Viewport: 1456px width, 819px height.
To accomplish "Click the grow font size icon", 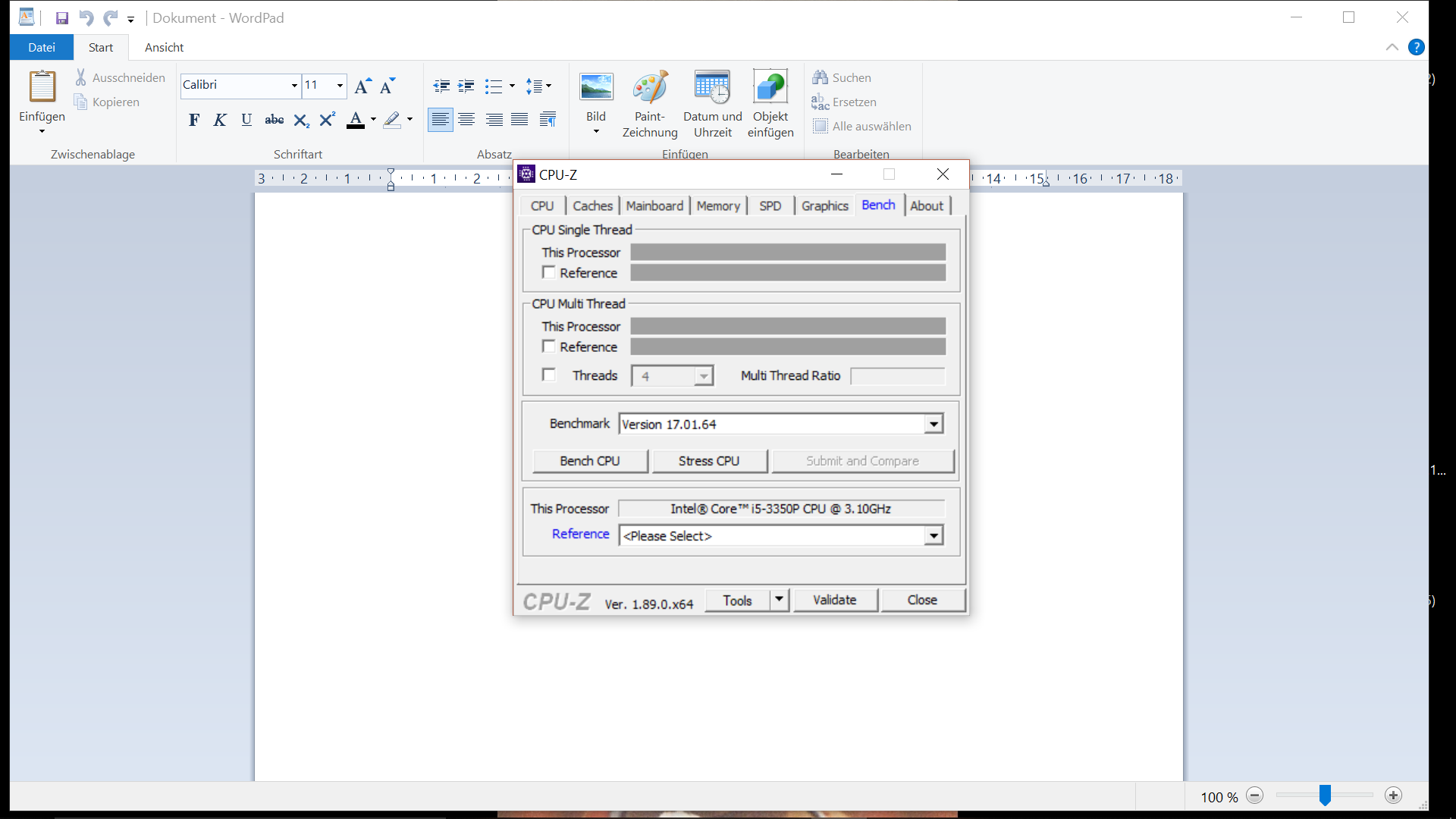I will pos(362,86).
